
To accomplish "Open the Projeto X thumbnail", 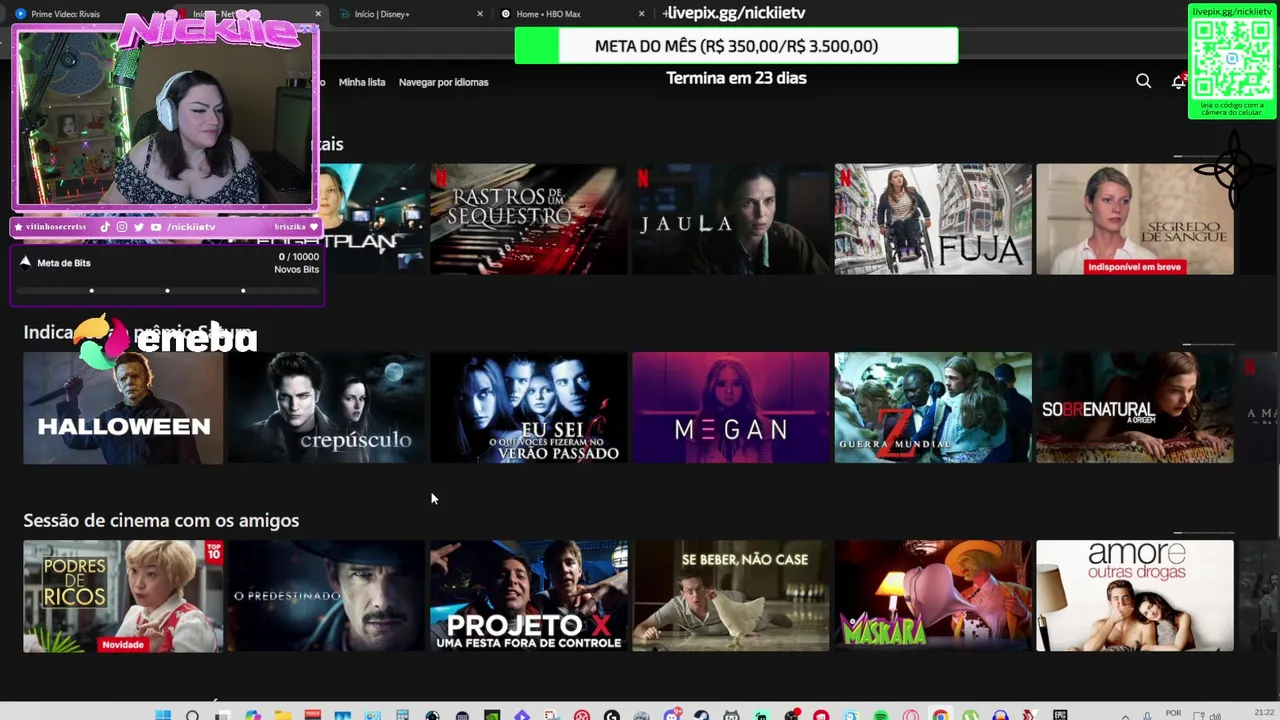I will [x=529, y=596].
